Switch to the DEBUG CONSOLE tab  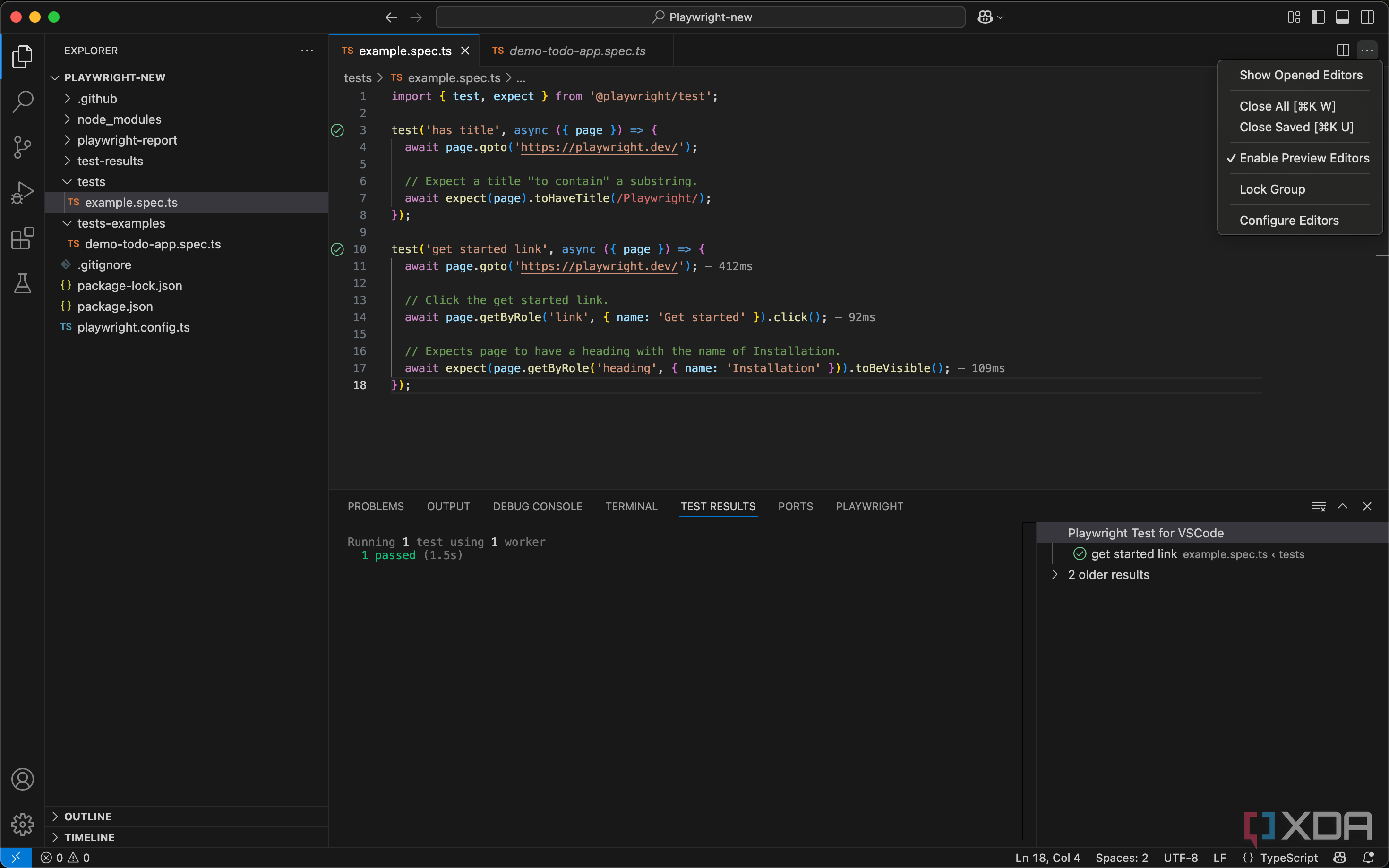538,506
